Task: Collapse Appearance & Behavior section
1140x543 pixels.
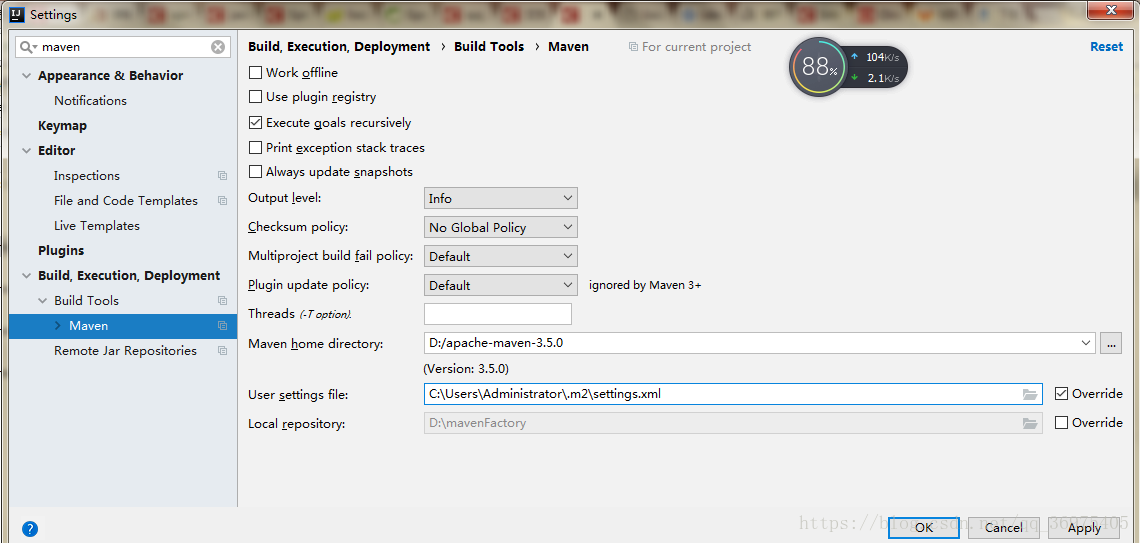Action: pos(27,76)
